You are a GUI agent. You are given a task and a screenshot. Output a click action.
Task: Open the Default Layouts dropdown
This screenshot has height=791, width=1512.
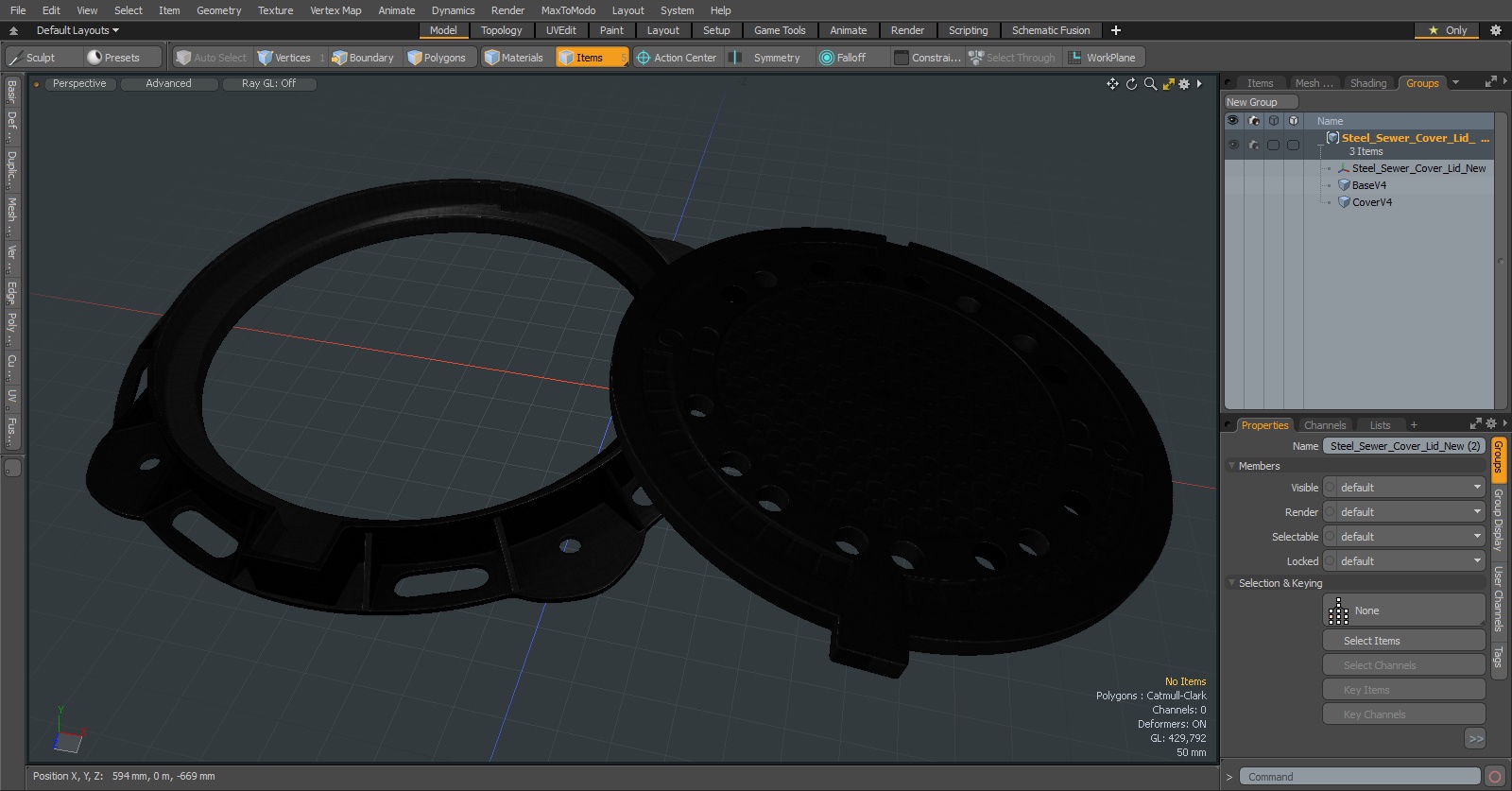click(77, 30)
